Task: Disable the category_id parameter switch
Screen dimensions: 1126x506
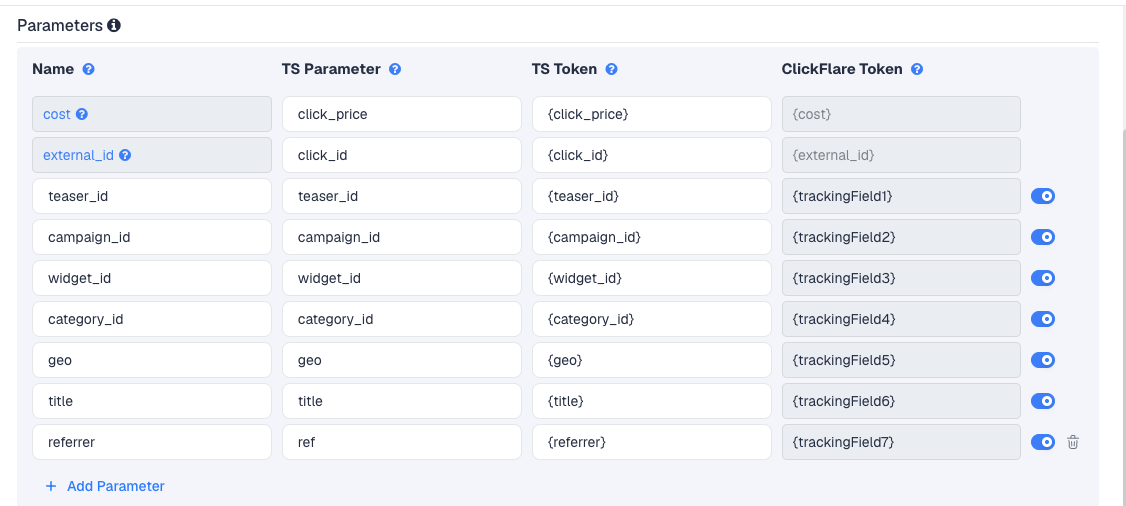Action: point(1043,319)
